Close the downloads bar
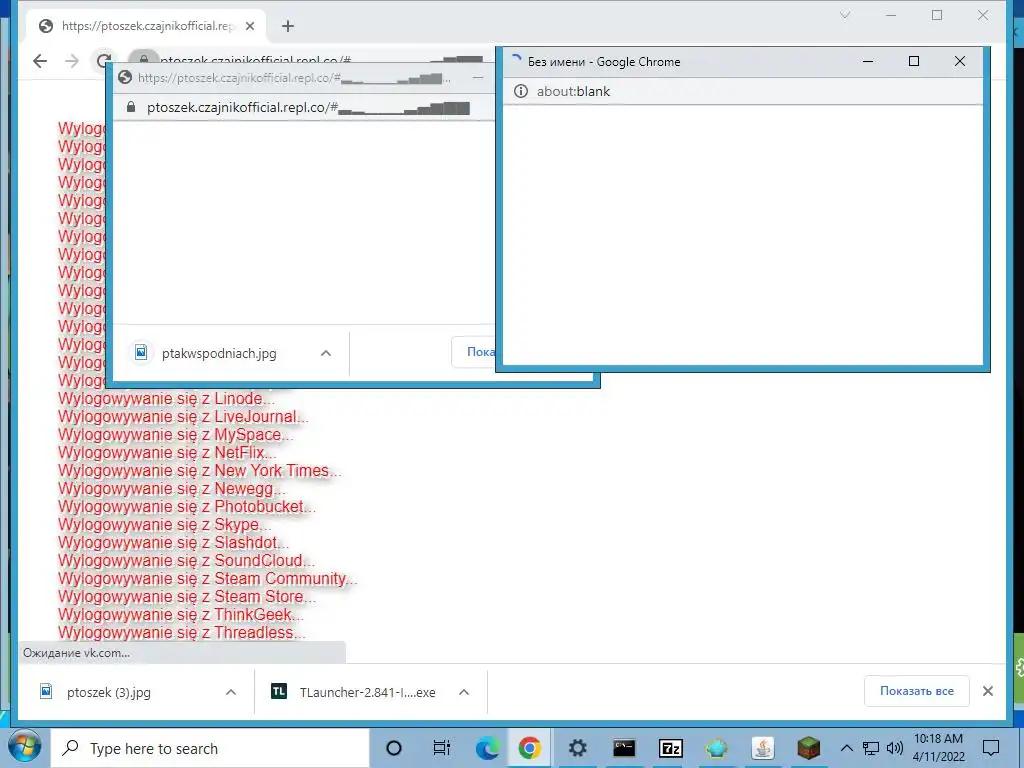Image resolution: width=1024 pixels, height=768 pixels. (987, 691)
